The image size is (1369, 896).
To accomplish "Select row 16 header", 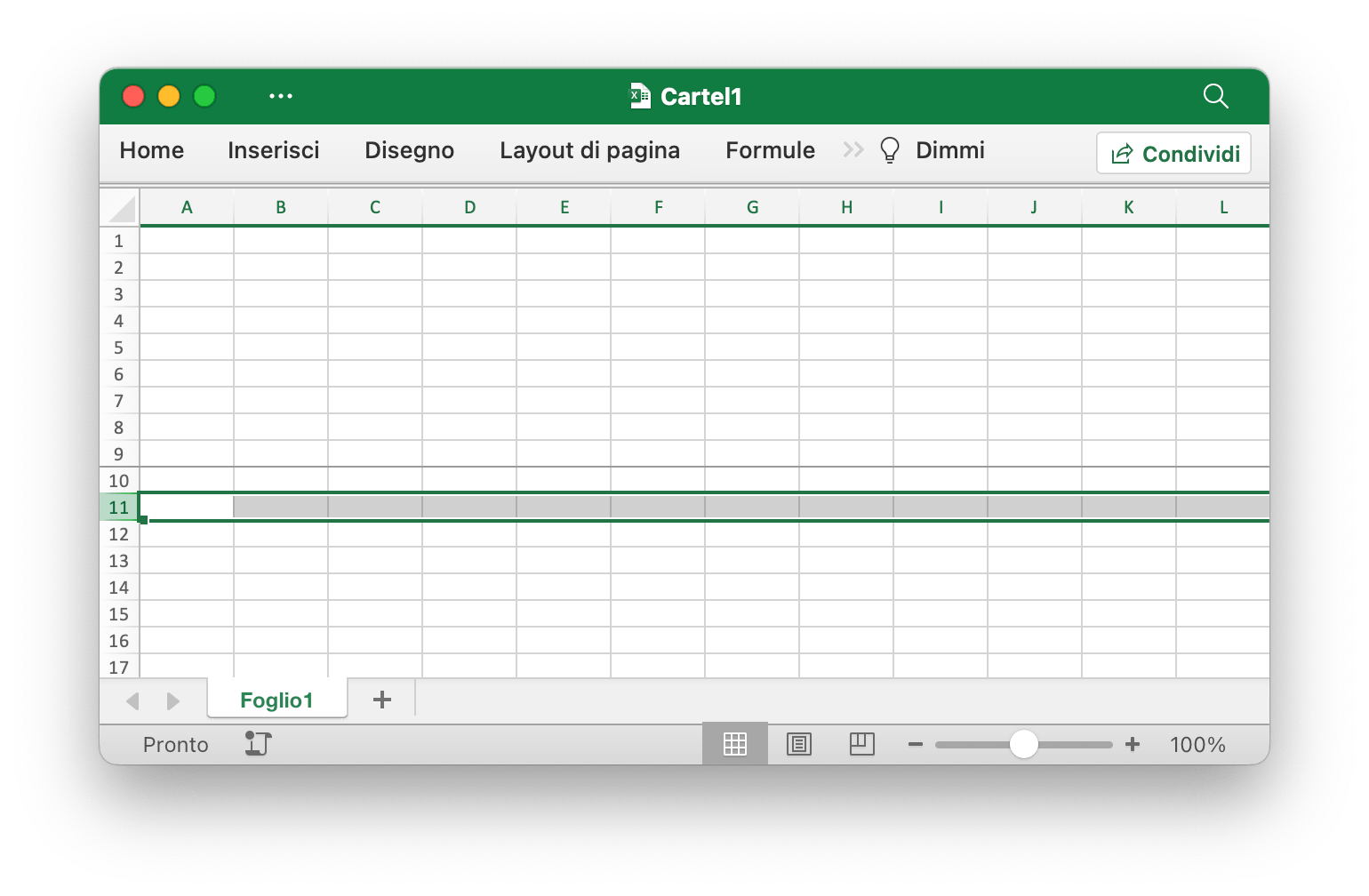I will (119, 641).
